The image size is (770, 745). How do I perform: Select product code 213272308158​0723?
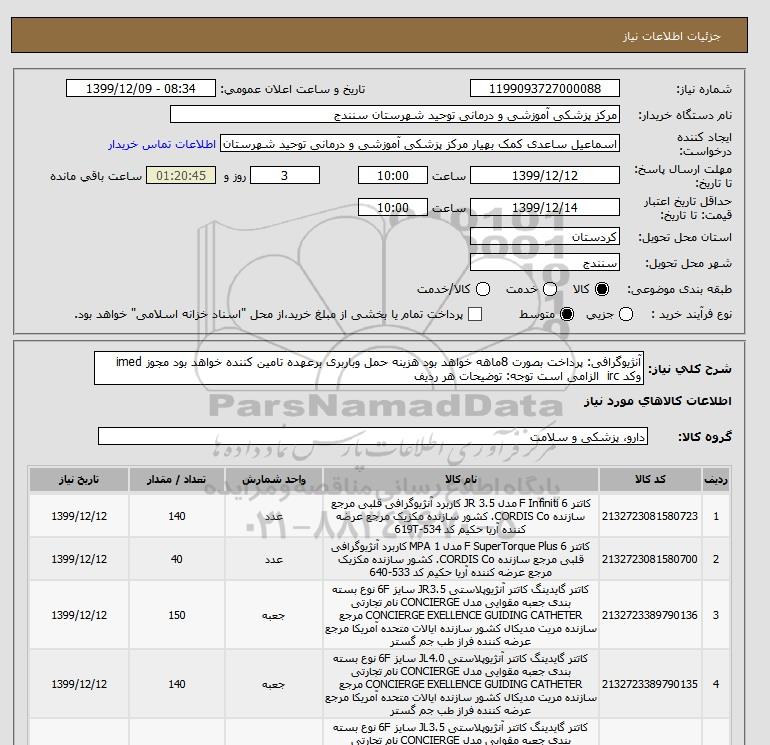pyautogui.click(x=650, y=516)
